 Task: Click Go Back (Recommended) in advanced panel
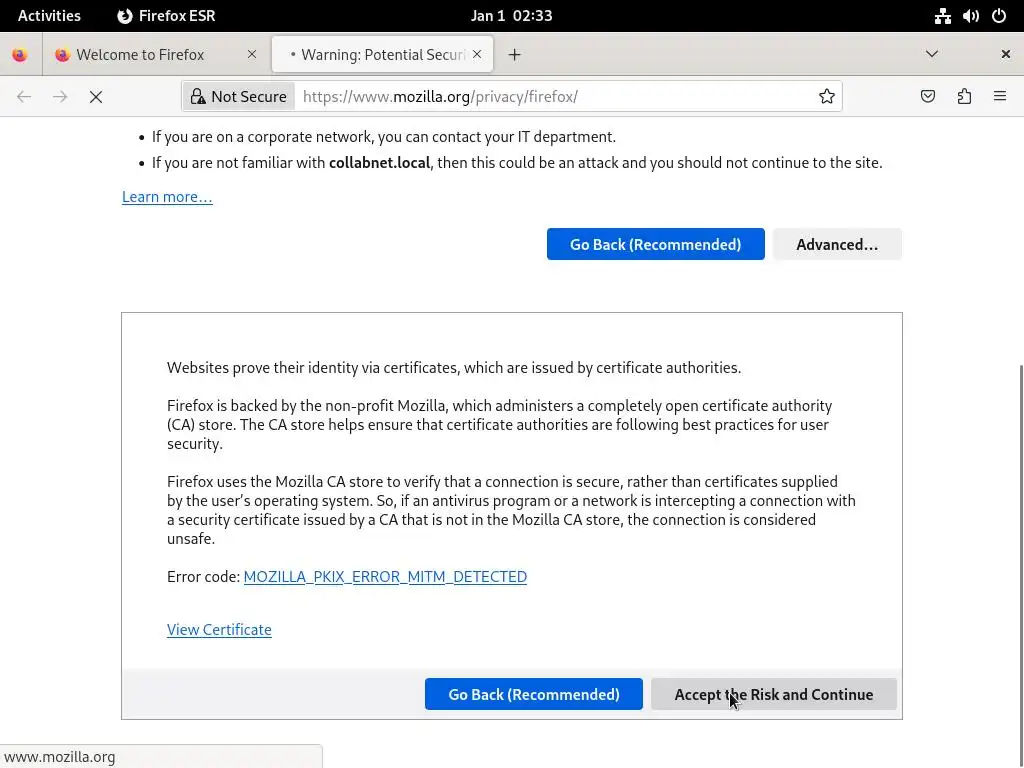pyautogui.click(x=534, y=694)
